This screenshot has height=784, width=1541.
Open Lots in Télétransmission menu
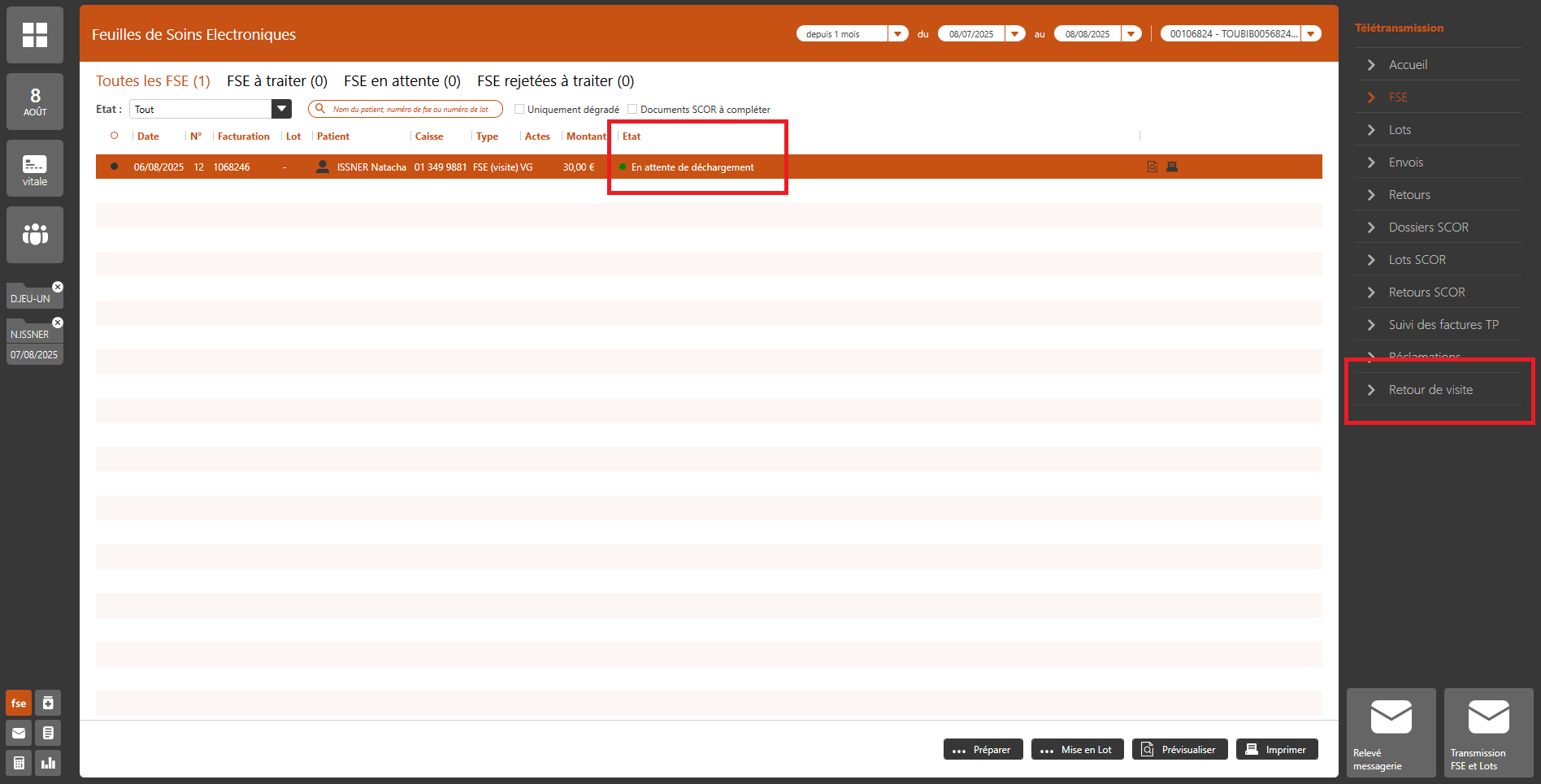click(x=1400, y=130)
